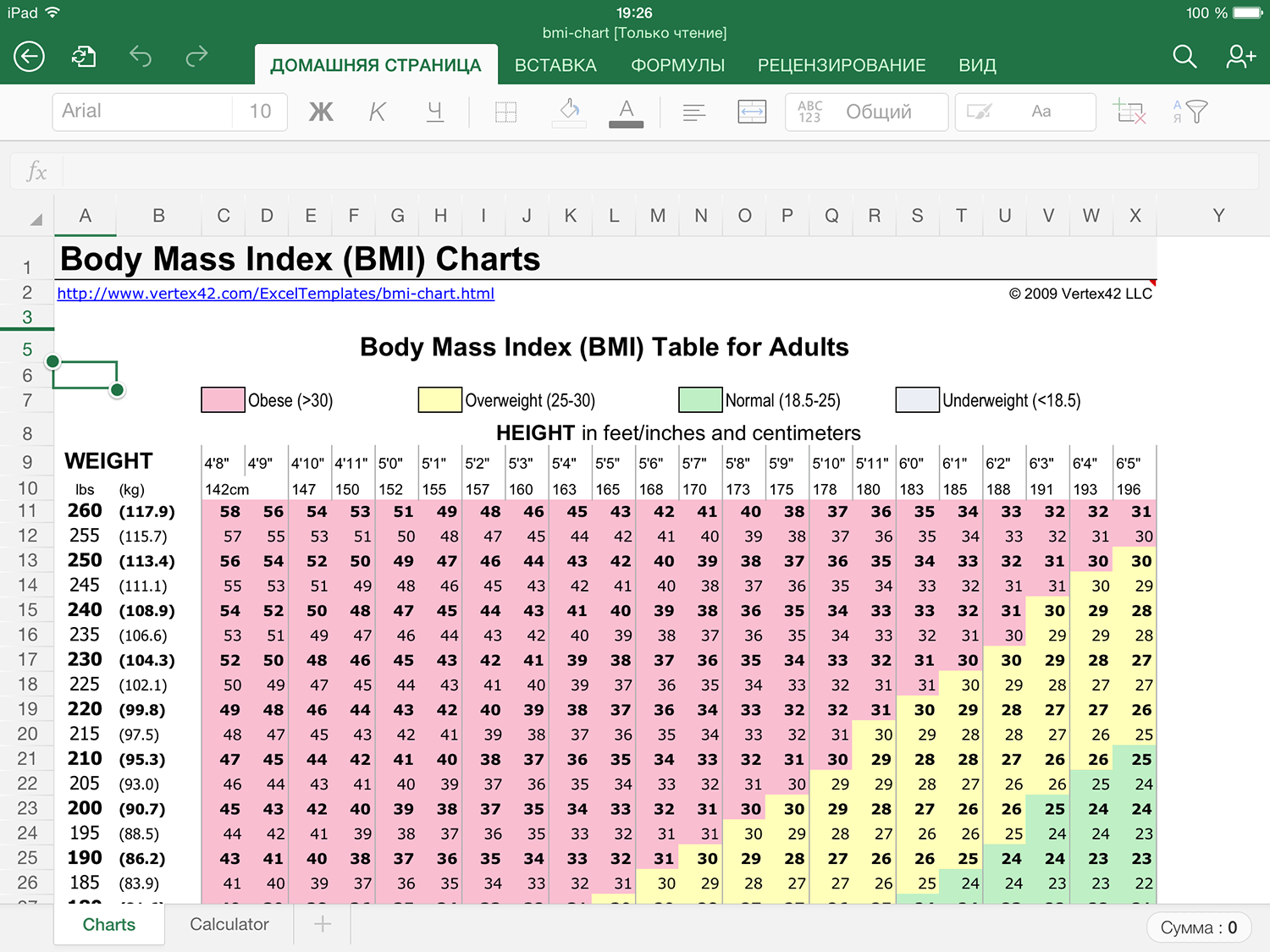Select the 200 lbs cell
The height and width of the screenshot is (952, 1270).
(x=85, y=809)
